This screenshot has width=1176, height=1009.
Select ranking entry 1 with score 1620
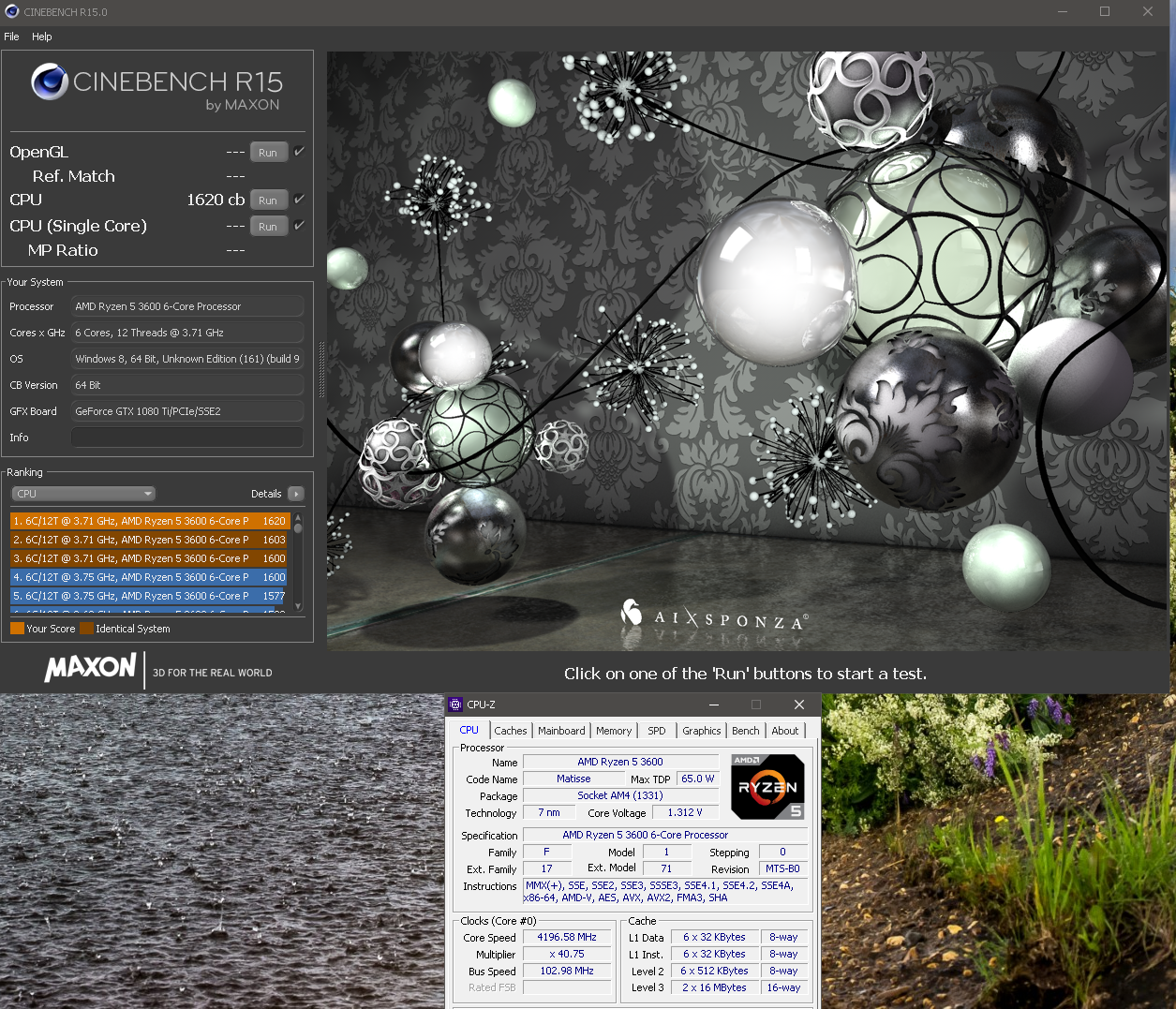click(x=150, y=521)
